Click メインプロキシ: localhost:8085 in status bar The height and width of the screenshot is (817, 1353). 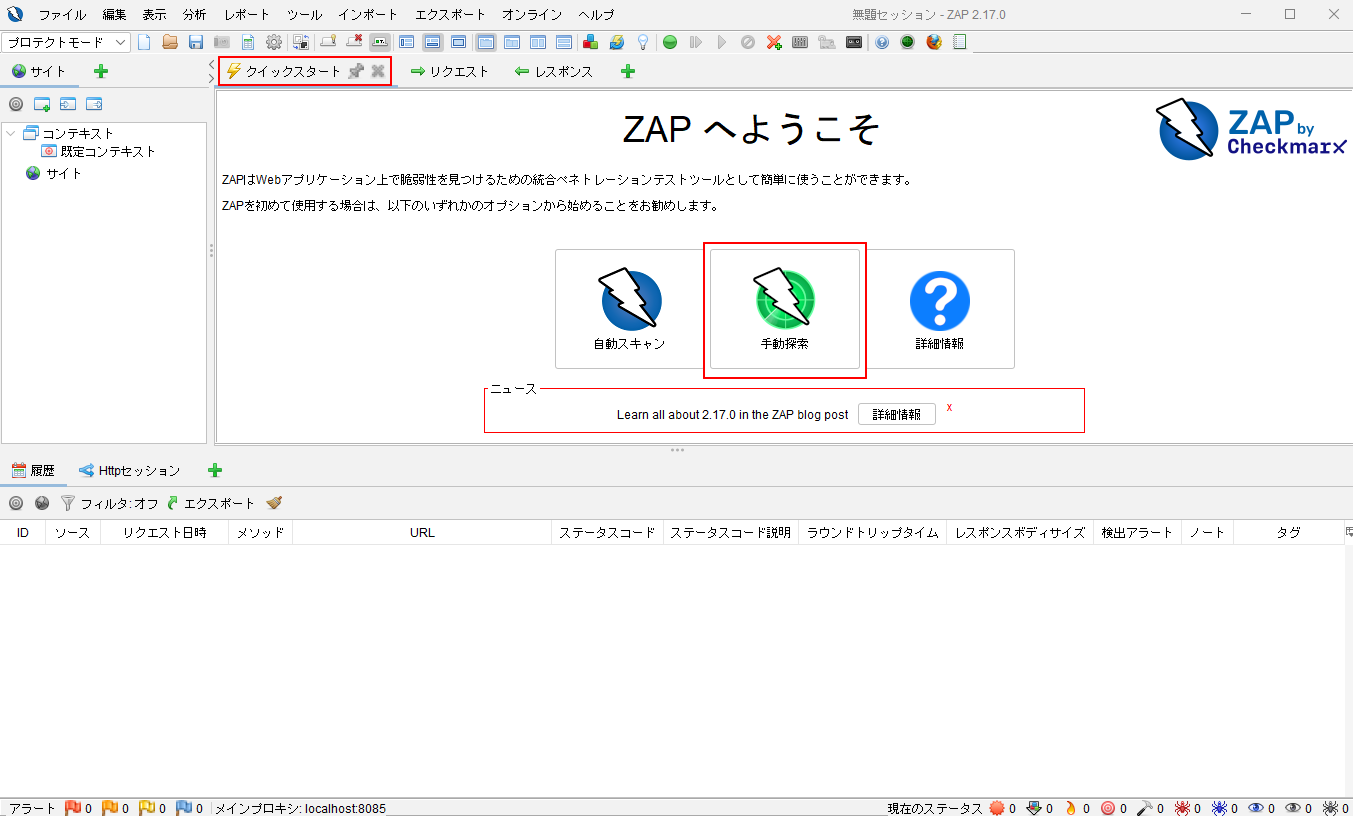point(301,808)
